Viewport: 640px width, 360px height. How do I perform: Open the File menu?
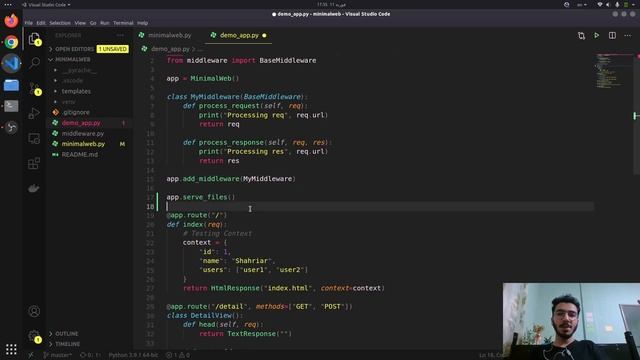[x=29, y=23]
